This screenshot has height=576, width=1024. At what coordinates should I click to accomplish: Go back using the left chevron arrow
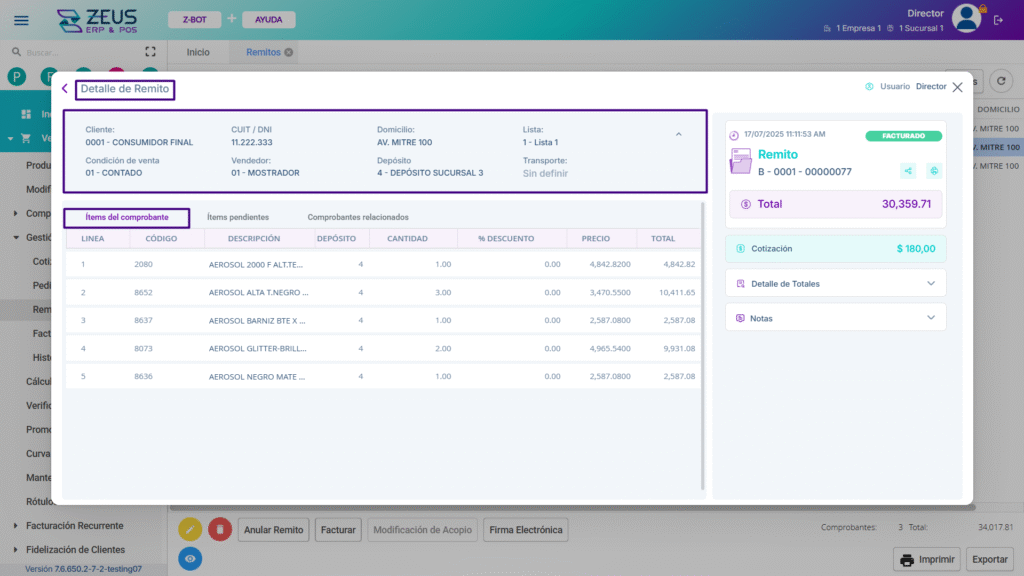tap(65, 88)
